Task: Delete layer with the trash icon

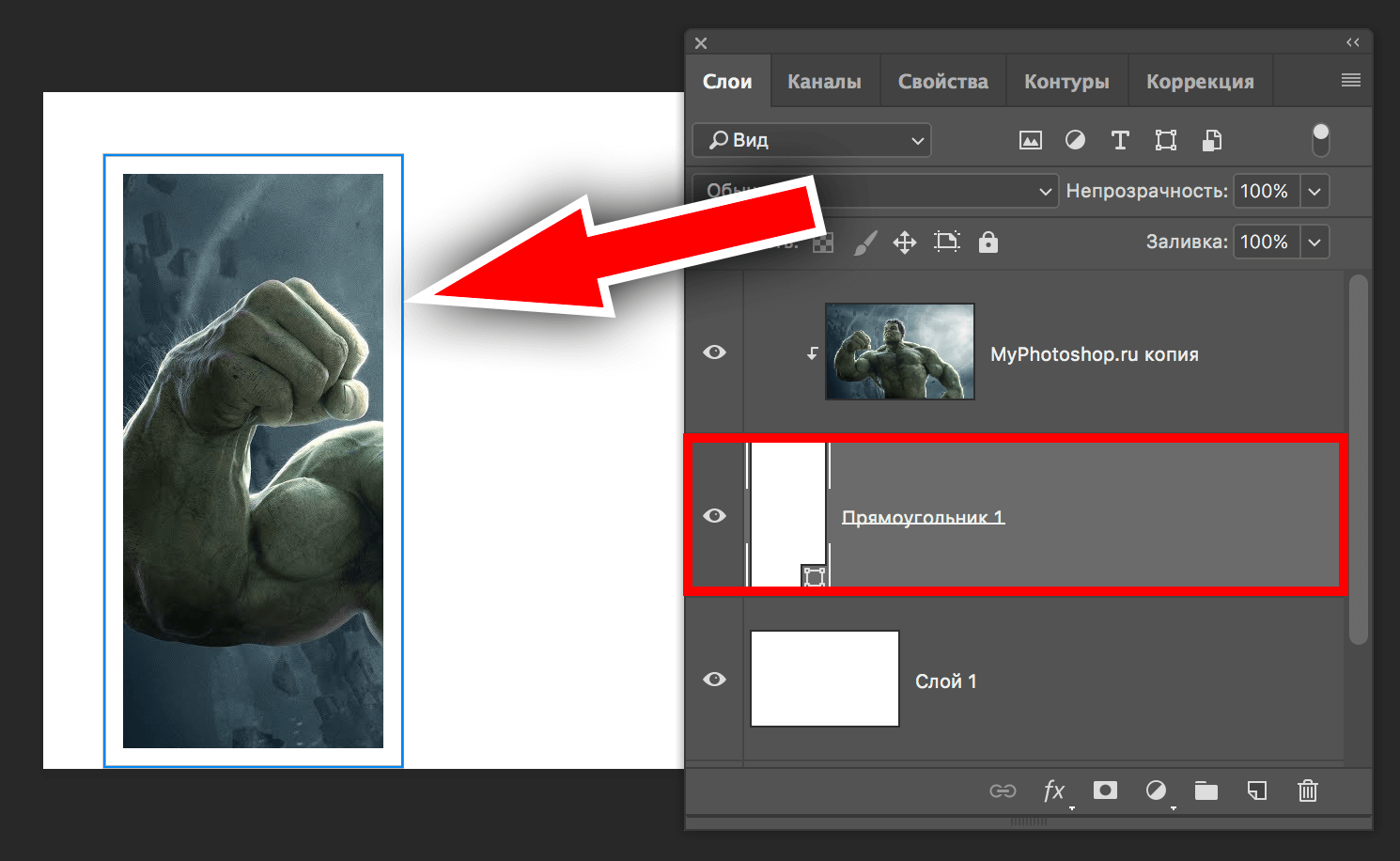Action: [x=1307, y=791]
